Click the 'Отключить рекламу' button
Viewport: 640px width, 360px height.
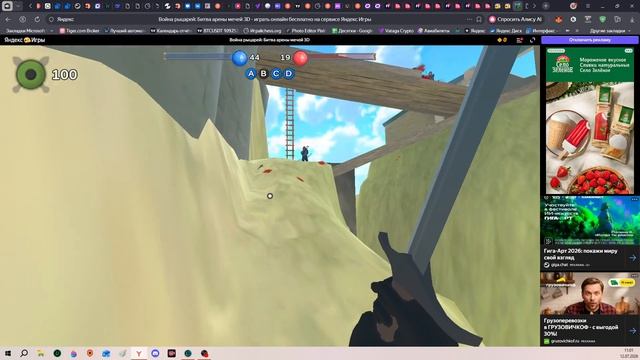(x=589, y=40)
